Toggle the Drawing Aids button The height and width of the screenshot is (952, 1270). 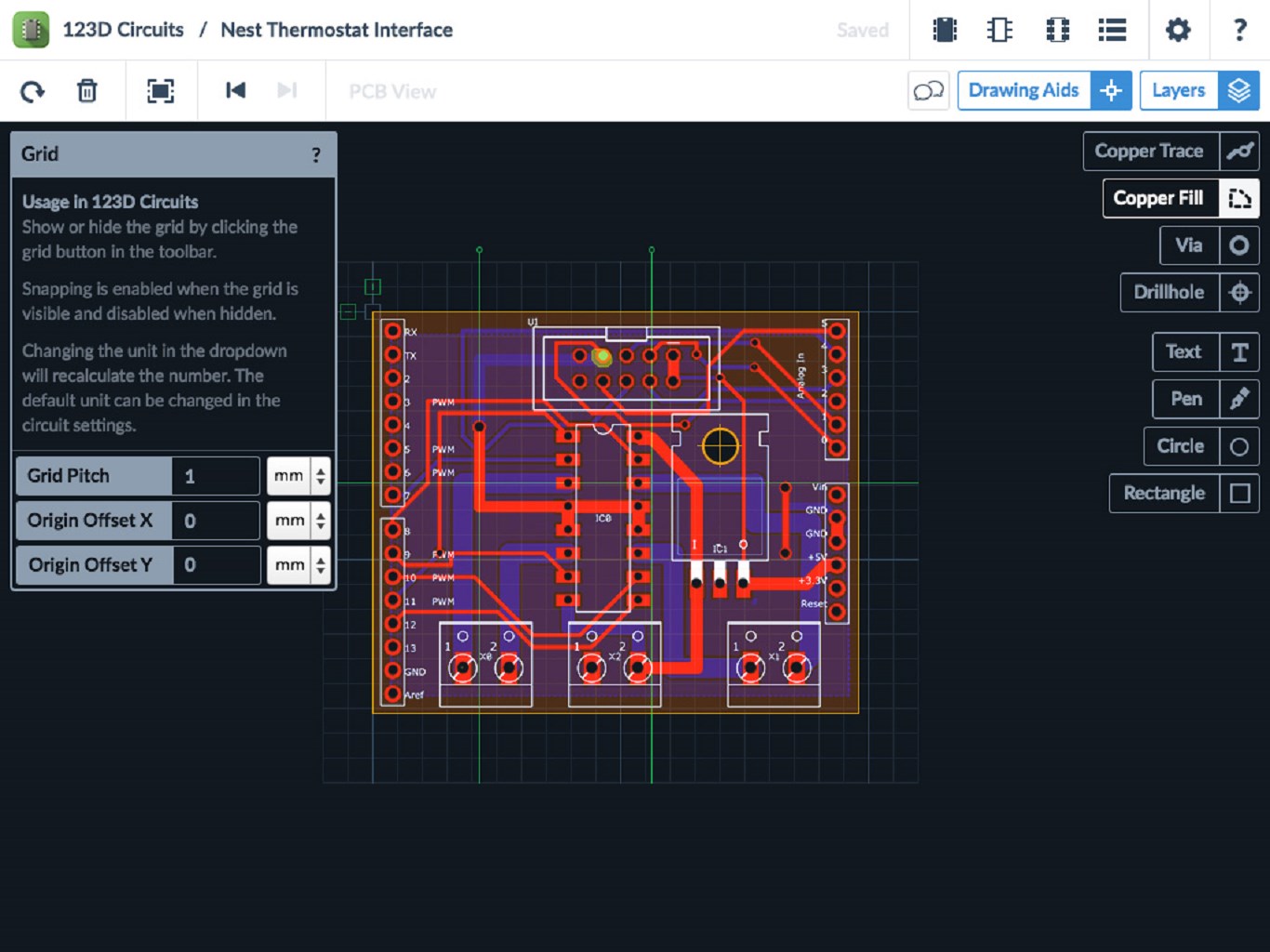coord(1024,90)
